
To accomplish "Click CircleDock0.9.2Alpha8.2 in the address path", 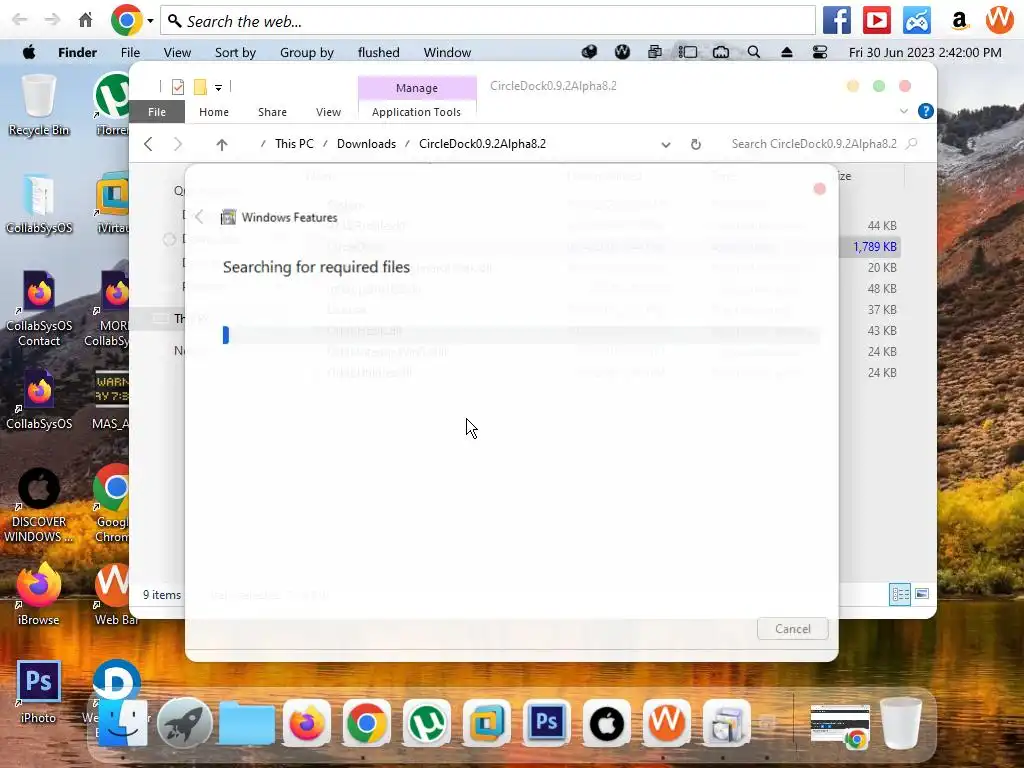I will tap(483, 144).
